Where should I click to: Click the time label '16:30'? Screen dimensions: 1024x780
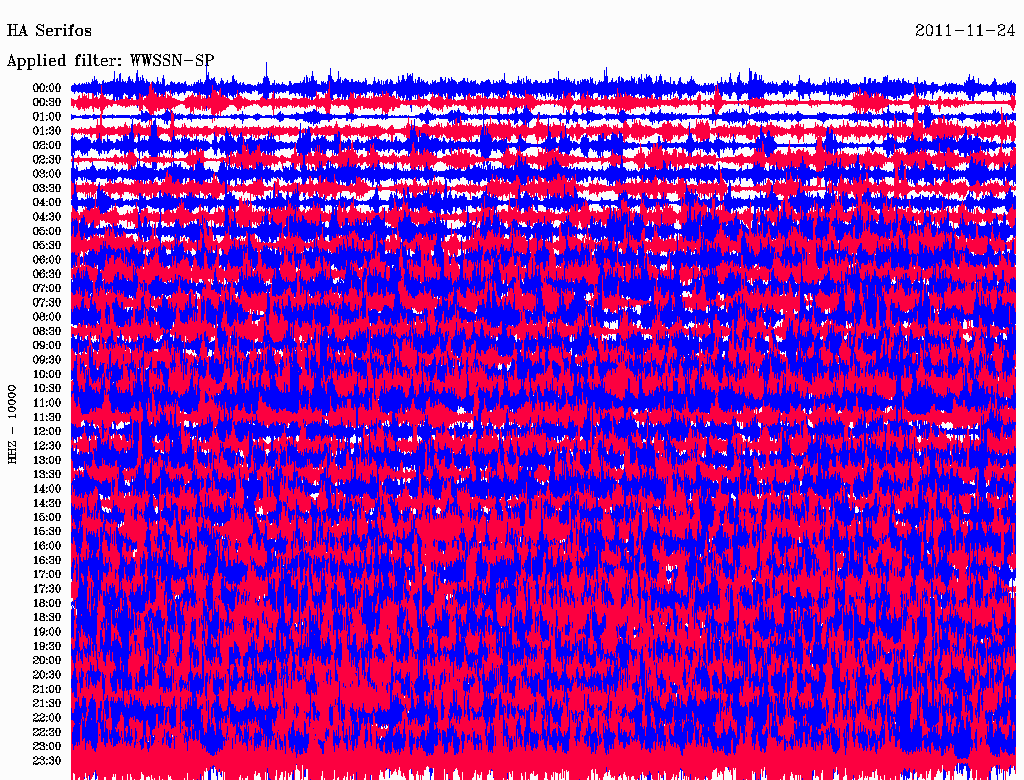[x=47, y=561]
